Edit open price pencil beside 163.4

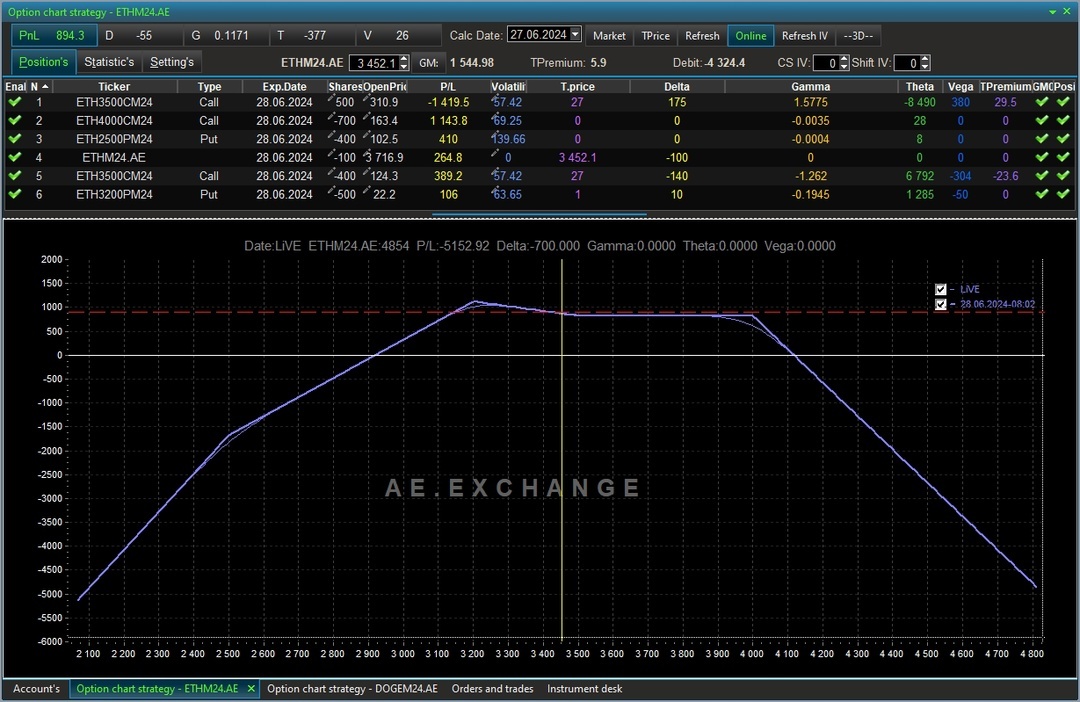point(366,117)
